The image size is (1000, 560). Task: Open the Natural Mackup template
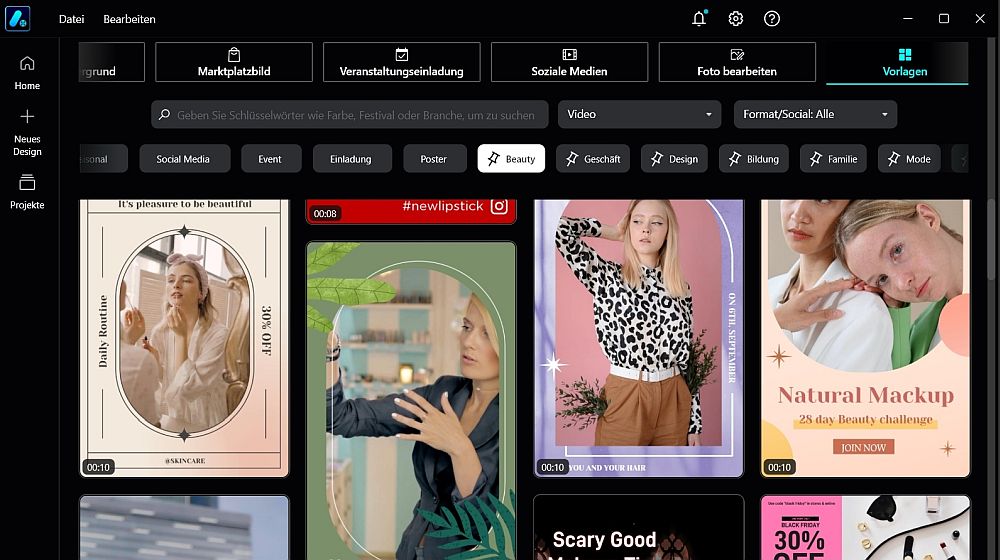pos(865,338)
